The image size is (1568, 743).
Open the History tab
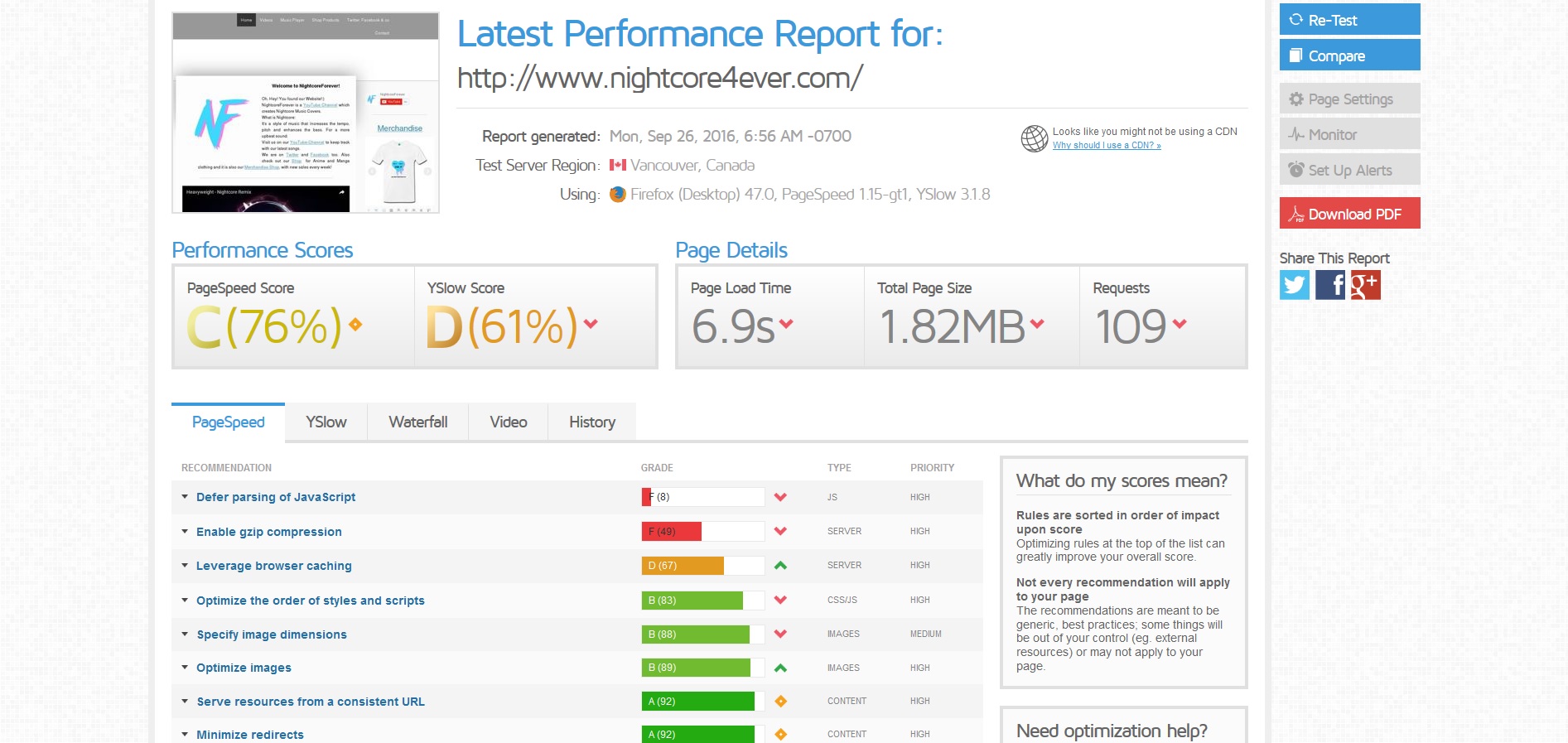click(591, 422)
